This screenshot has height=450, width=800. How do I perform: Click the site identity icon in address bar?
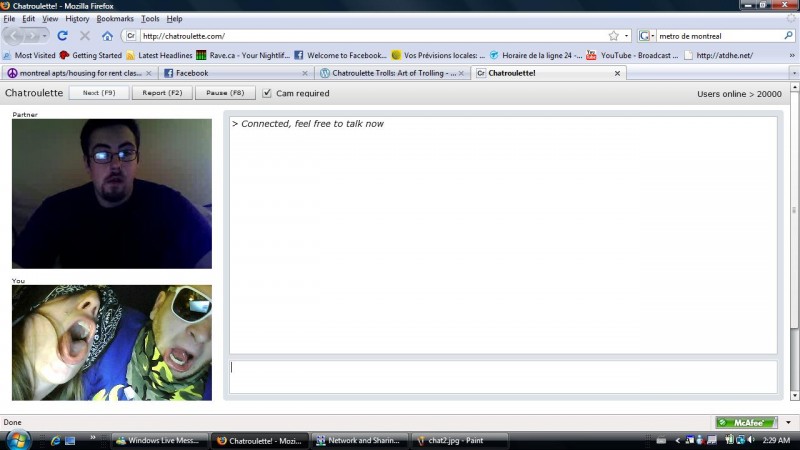(131, 36)
